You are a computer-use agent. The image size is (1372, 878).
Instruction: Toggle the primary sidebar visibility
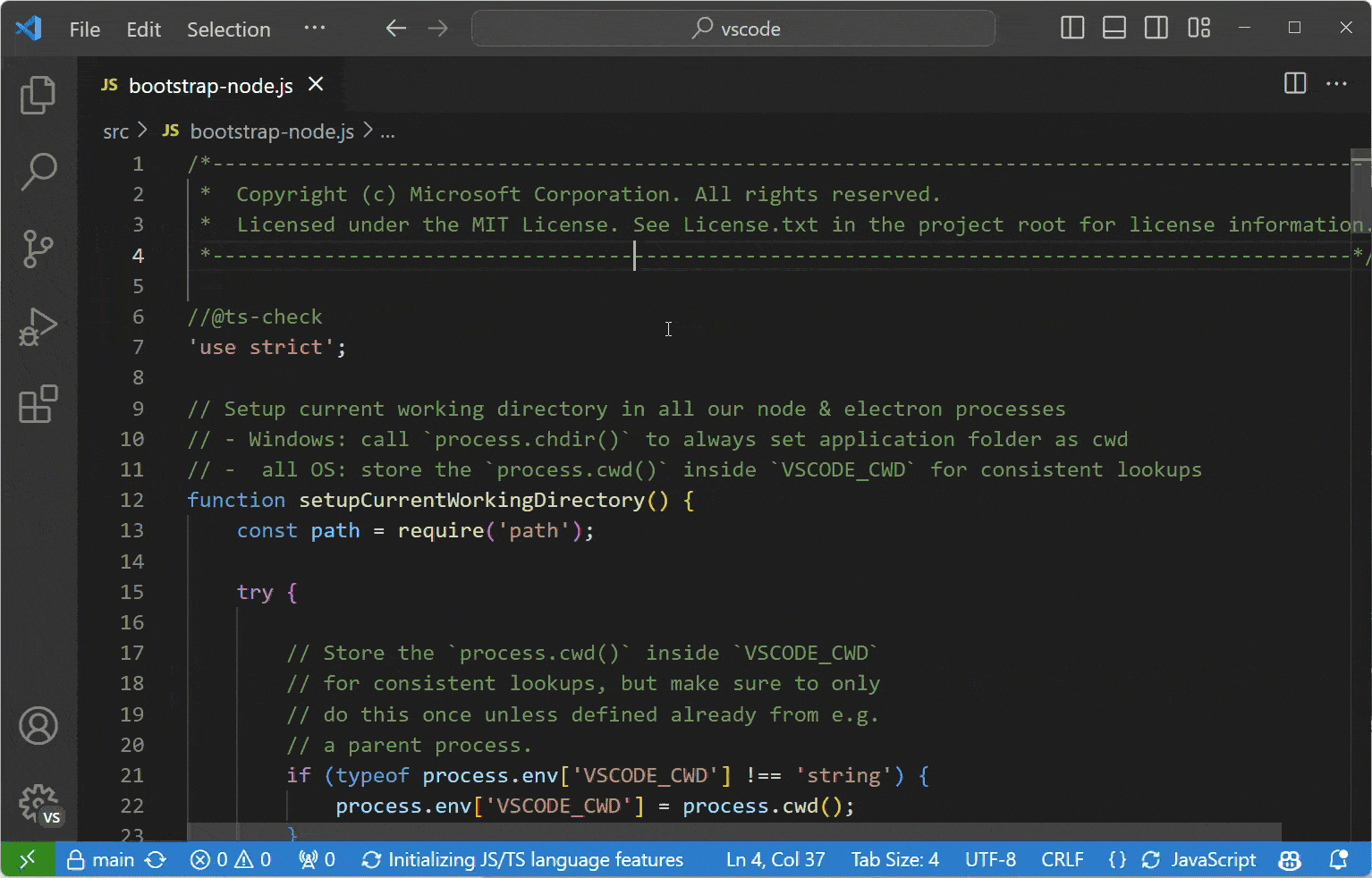click(x=1071, y=28)
